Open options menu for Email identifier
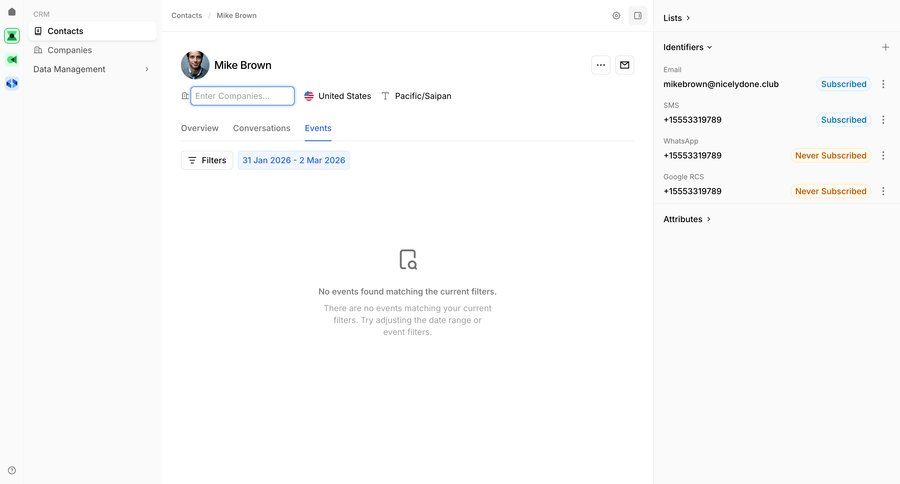 pyautogui.click(x=883, y=84)
